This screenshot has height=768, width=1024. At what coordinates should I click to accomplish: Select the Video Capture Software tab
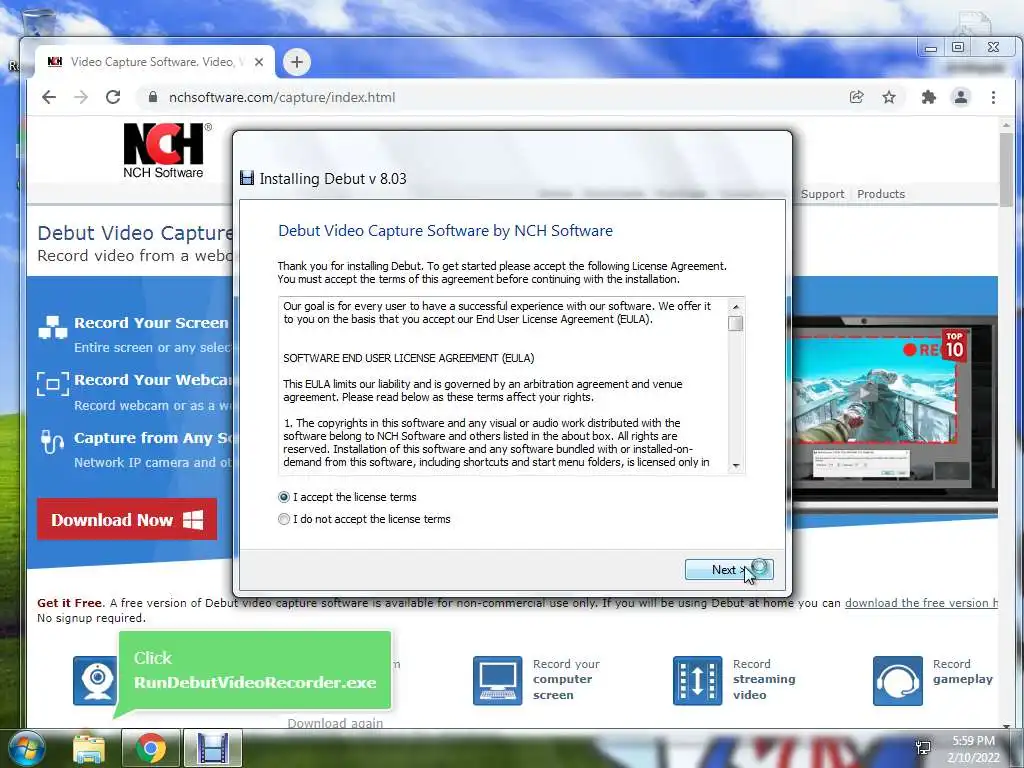155,62
